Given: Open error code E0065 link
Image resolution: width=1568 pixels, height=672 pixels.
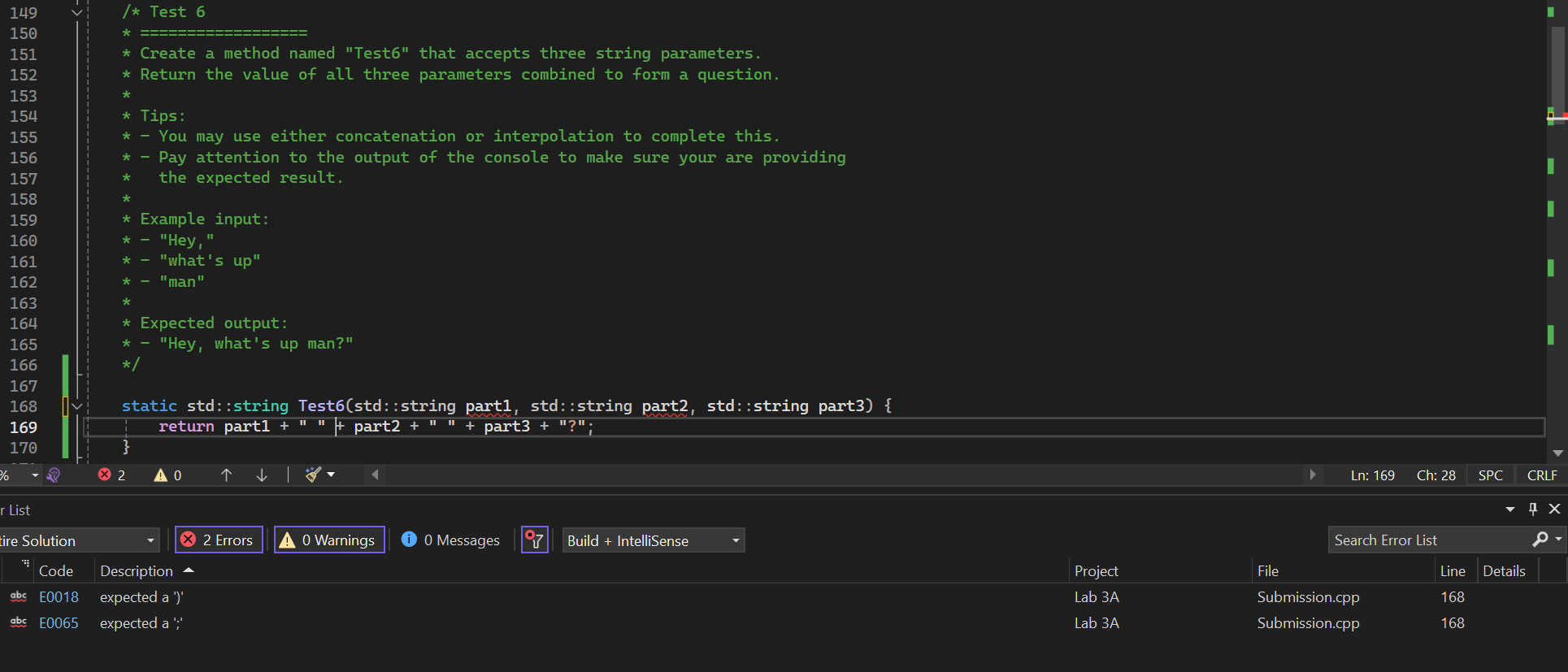Looking at the screenshot, I should click(59, 623).
